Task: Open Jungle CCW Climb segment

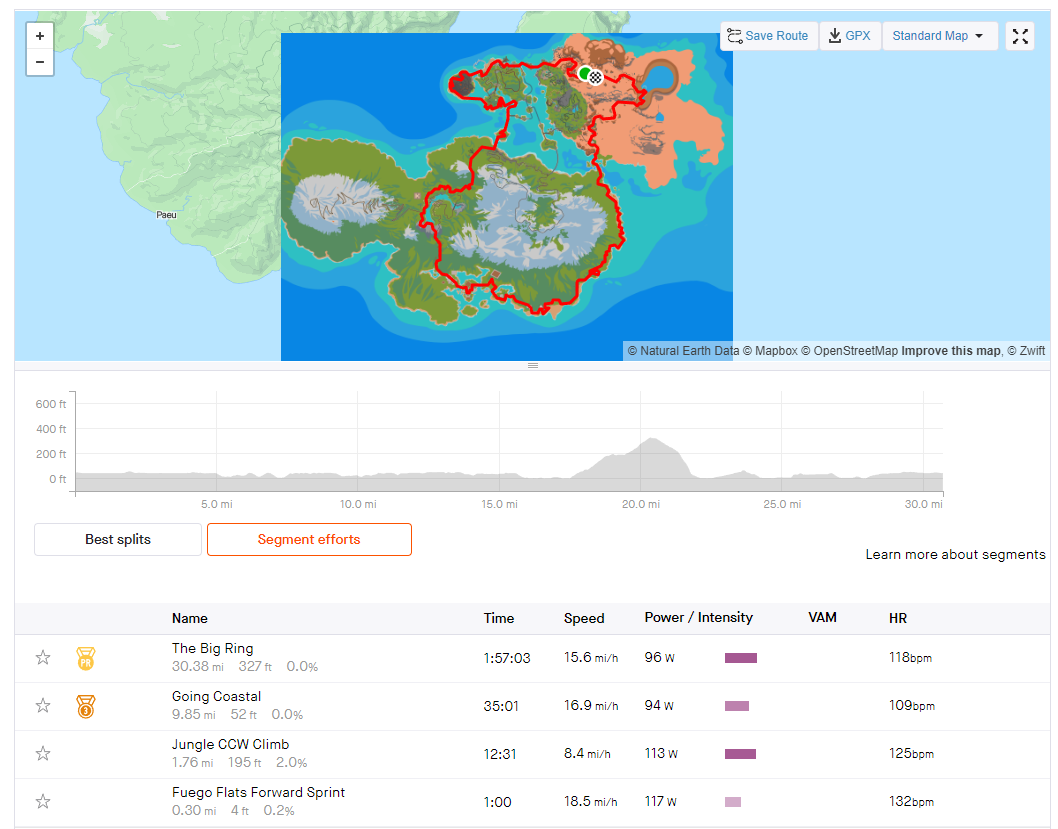Action: (230, 744)
